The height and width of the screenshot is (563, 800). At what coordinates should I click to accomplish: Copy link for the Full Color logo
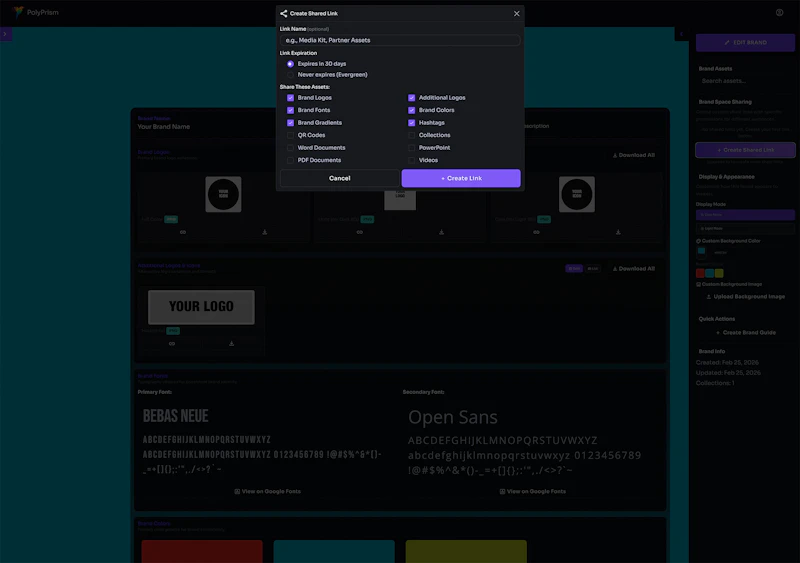[183, 232]
